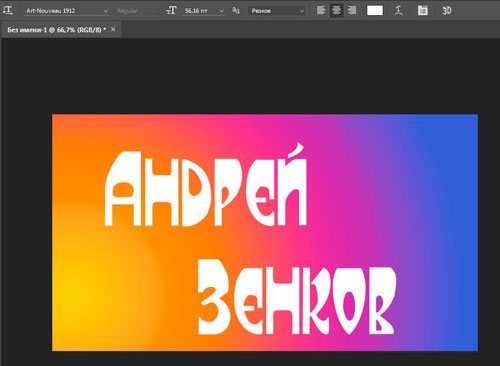The width and height of the screenshot is (500, 366).
Task: Click the Зенков text on the canvas
Action: 296,297
